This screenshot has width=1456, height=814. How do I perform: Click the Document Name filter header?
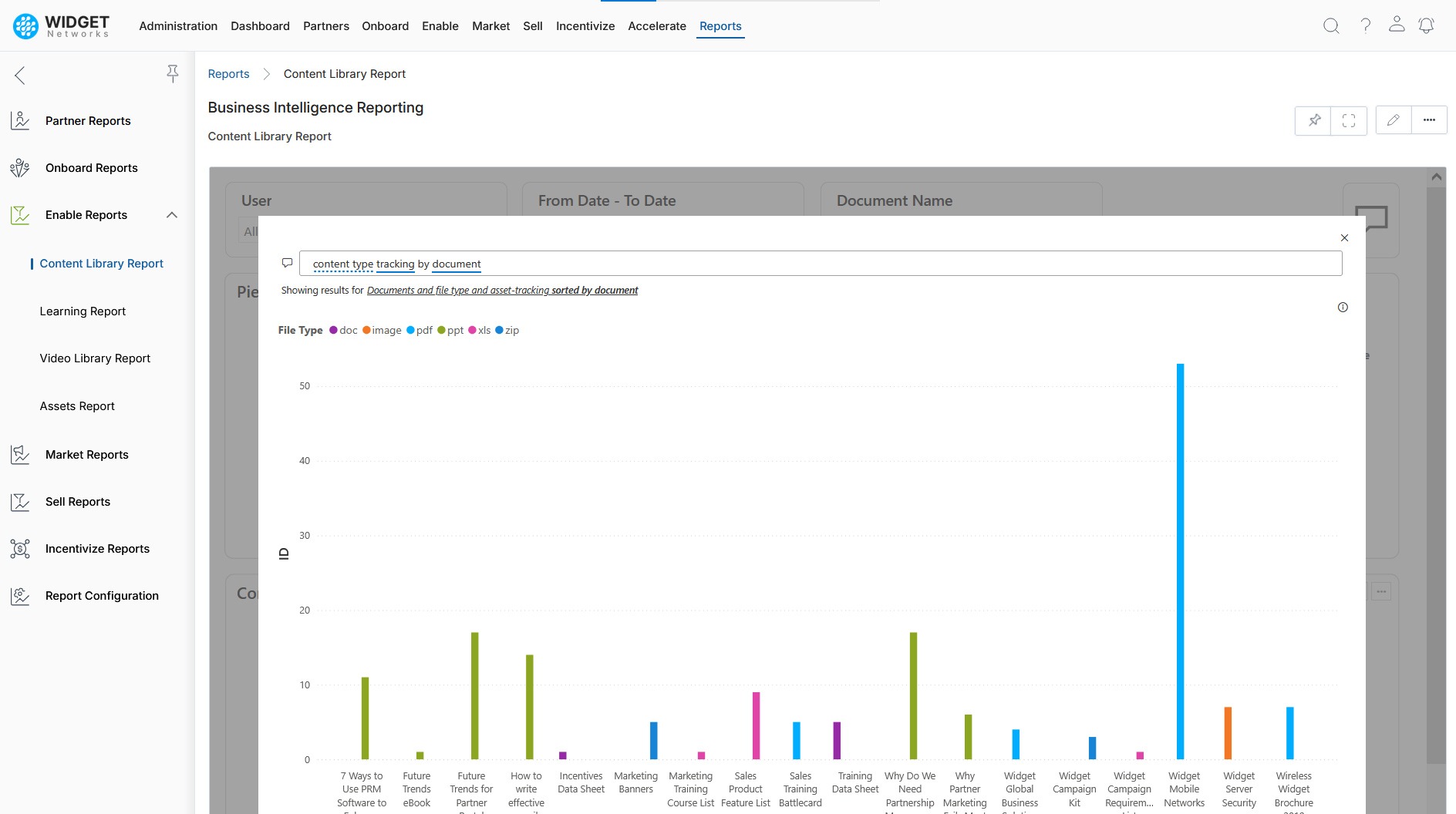pyautogui.click(x=895, y=200)
